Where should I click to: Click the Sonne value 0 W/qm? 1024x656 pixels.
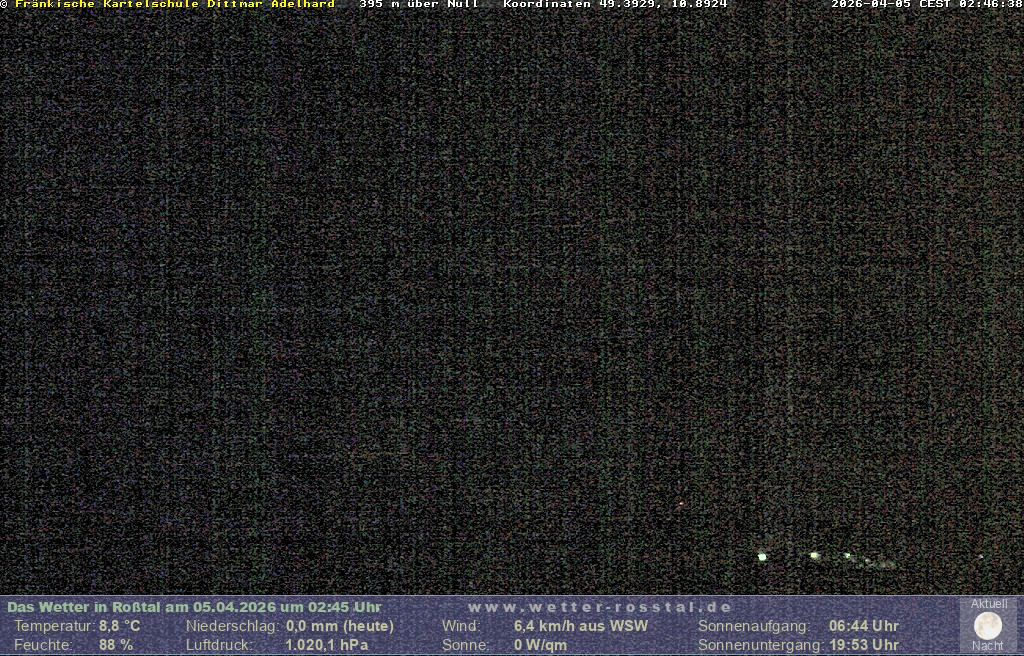tap(540, 645)
